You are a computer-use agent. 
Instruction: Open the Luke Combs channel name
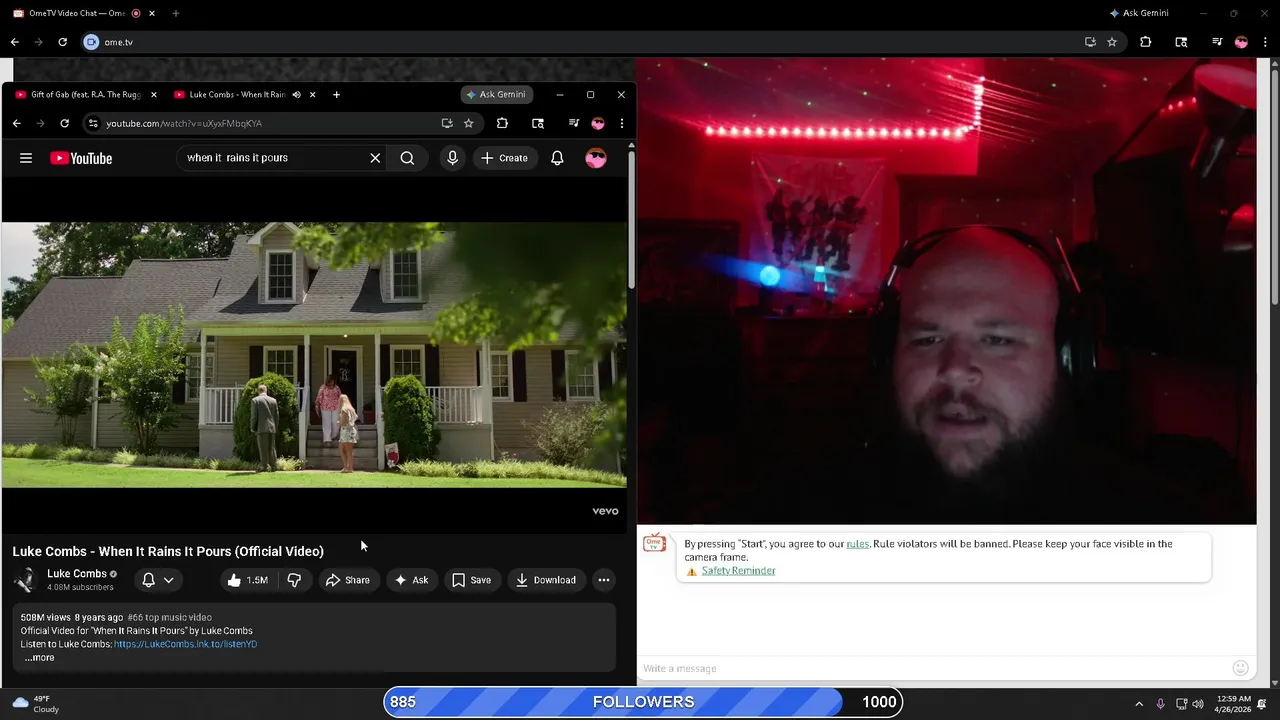(x=76, y=574)
